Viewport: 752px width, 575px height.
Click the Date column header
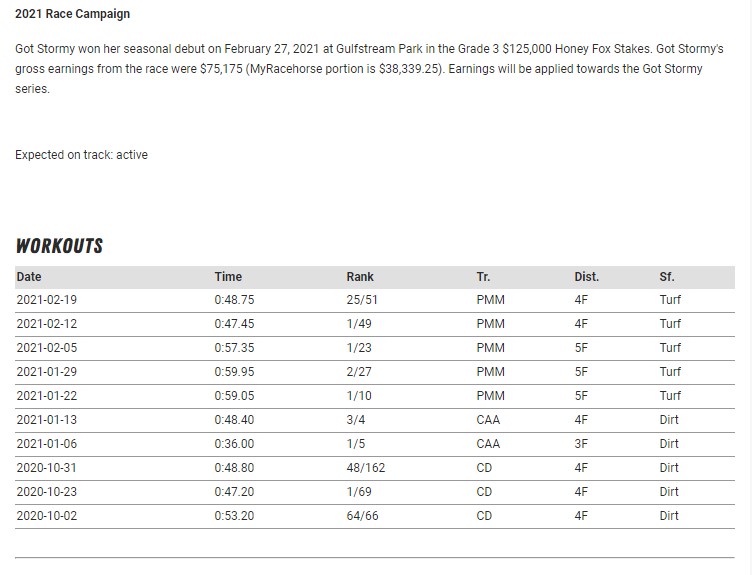(x=29, y=277)
